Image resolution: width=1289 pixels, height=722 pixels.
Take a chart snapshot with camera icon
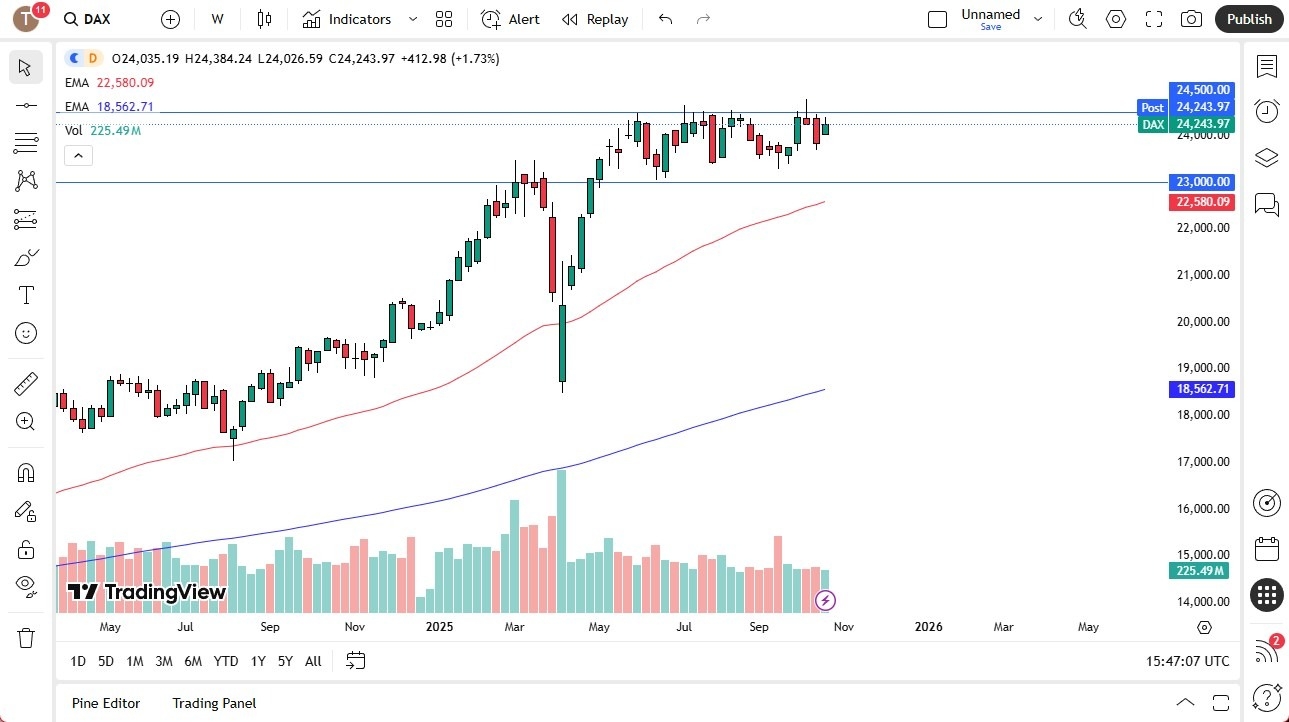[x=1191, y=19]
